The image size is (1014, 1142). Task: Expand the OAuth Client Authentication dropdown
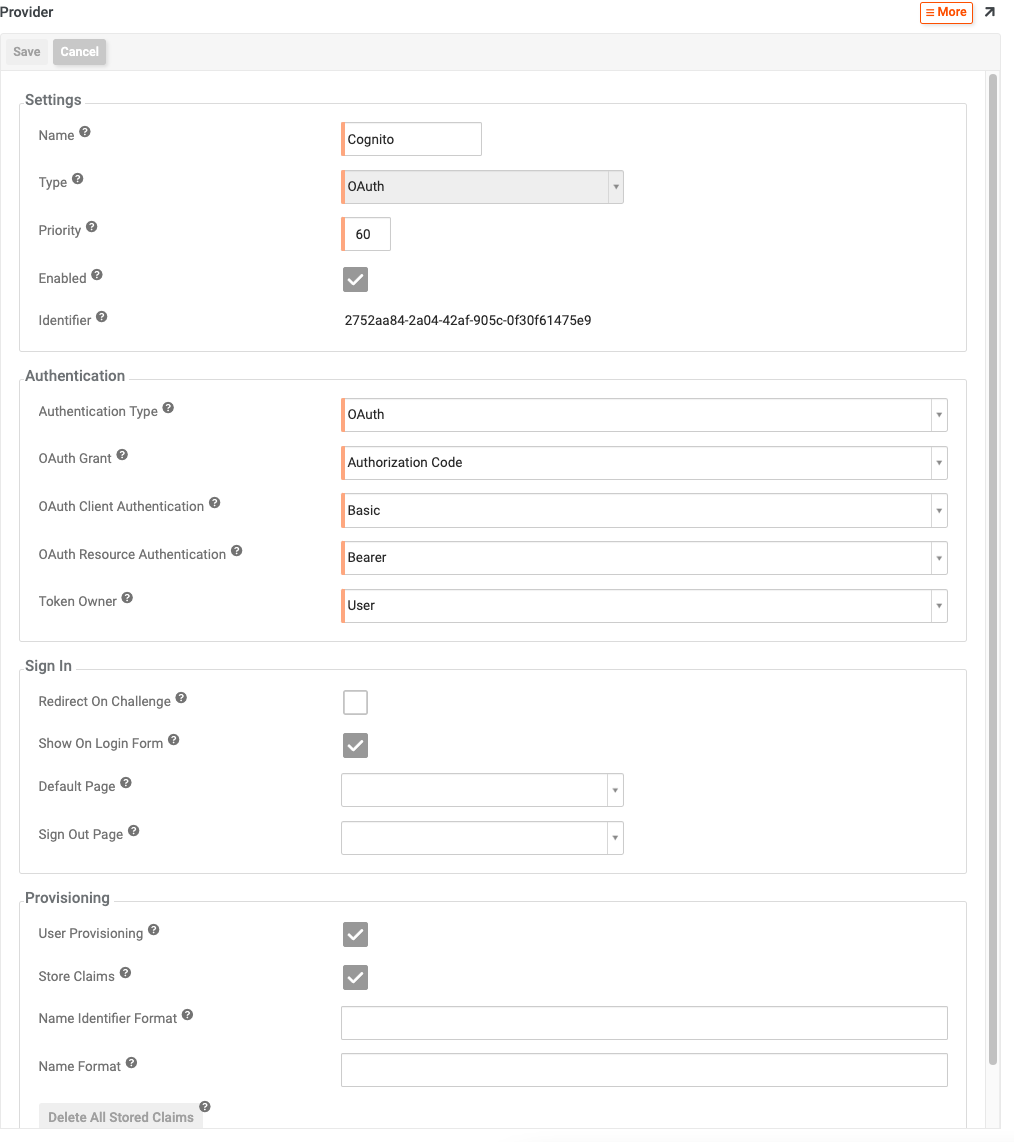coord(644,511)
